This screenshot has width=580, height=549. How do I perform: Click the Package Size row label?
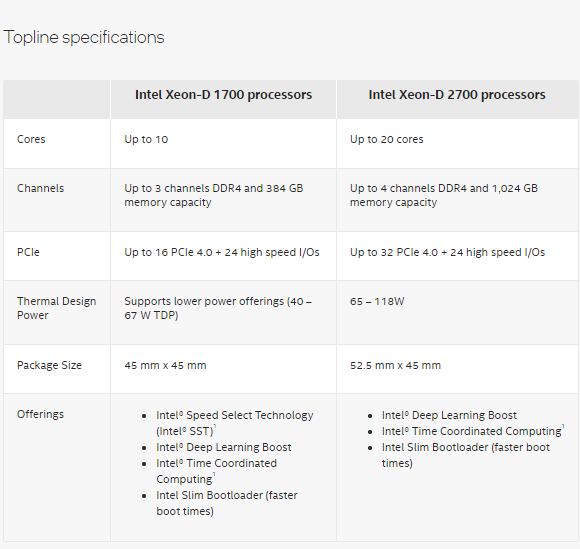49,365
